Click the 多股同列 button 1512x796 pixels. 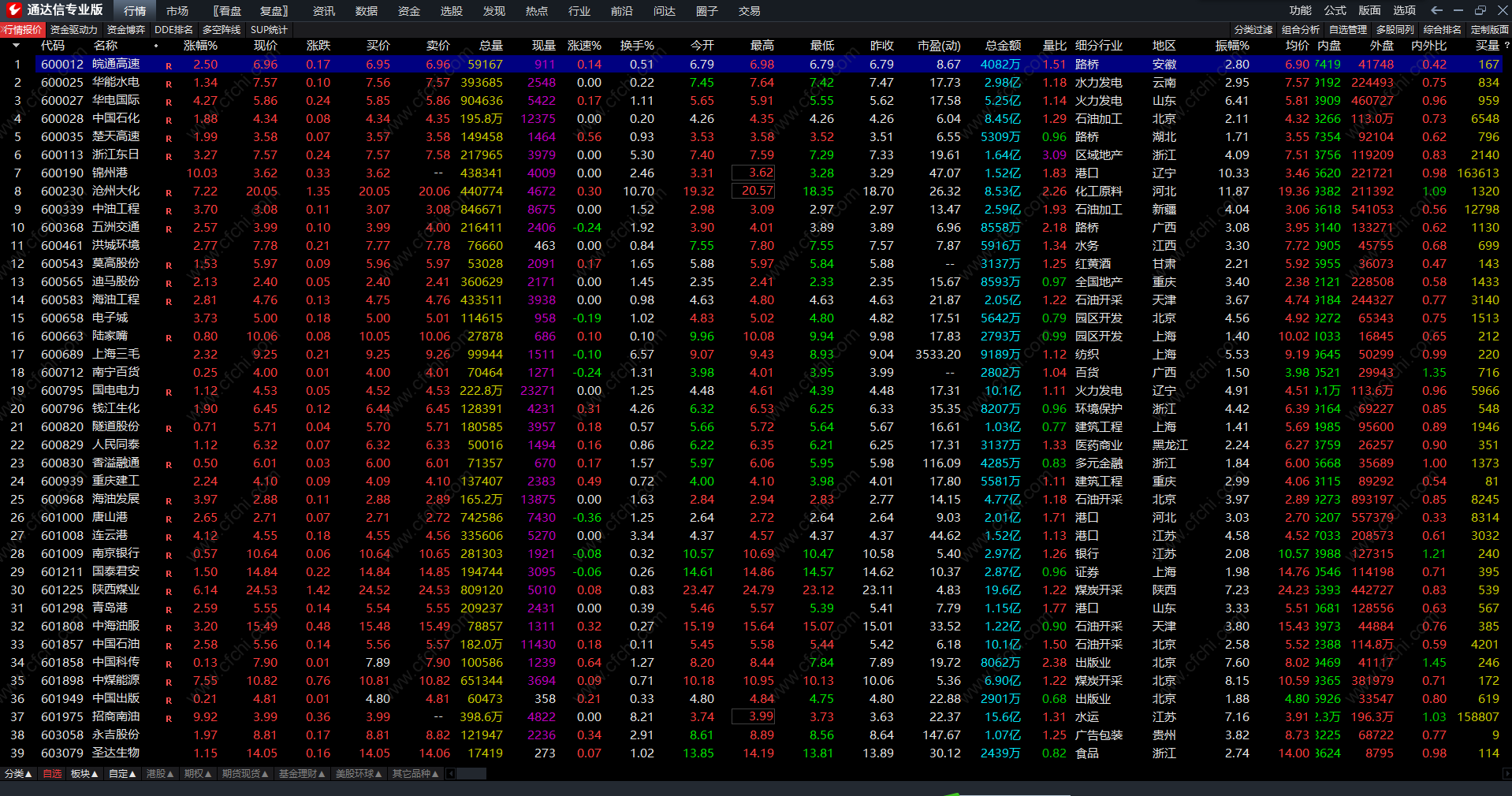[1395, 30]
